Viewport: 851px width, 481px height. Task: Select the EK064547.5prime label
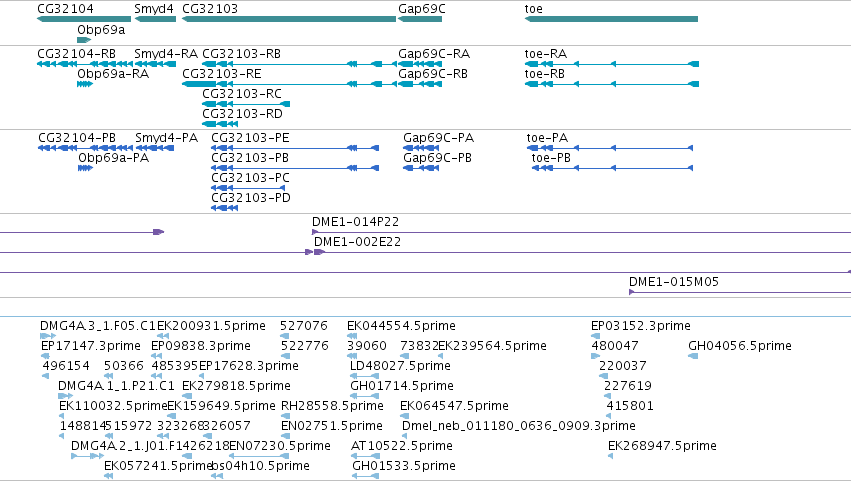click(454, 406)
